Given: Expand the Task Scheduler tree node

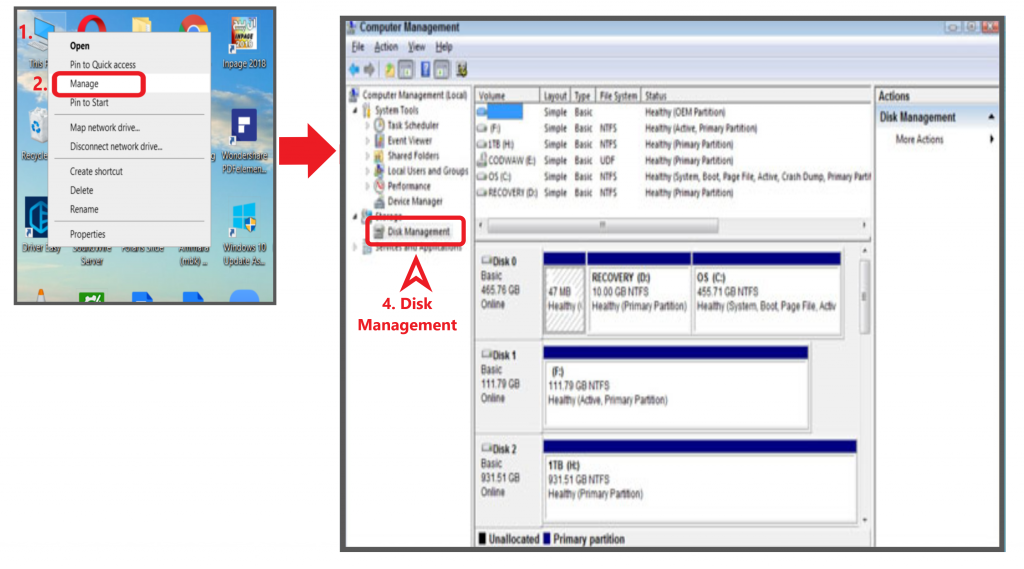Looking at the screenshot, I should point(367,125).
